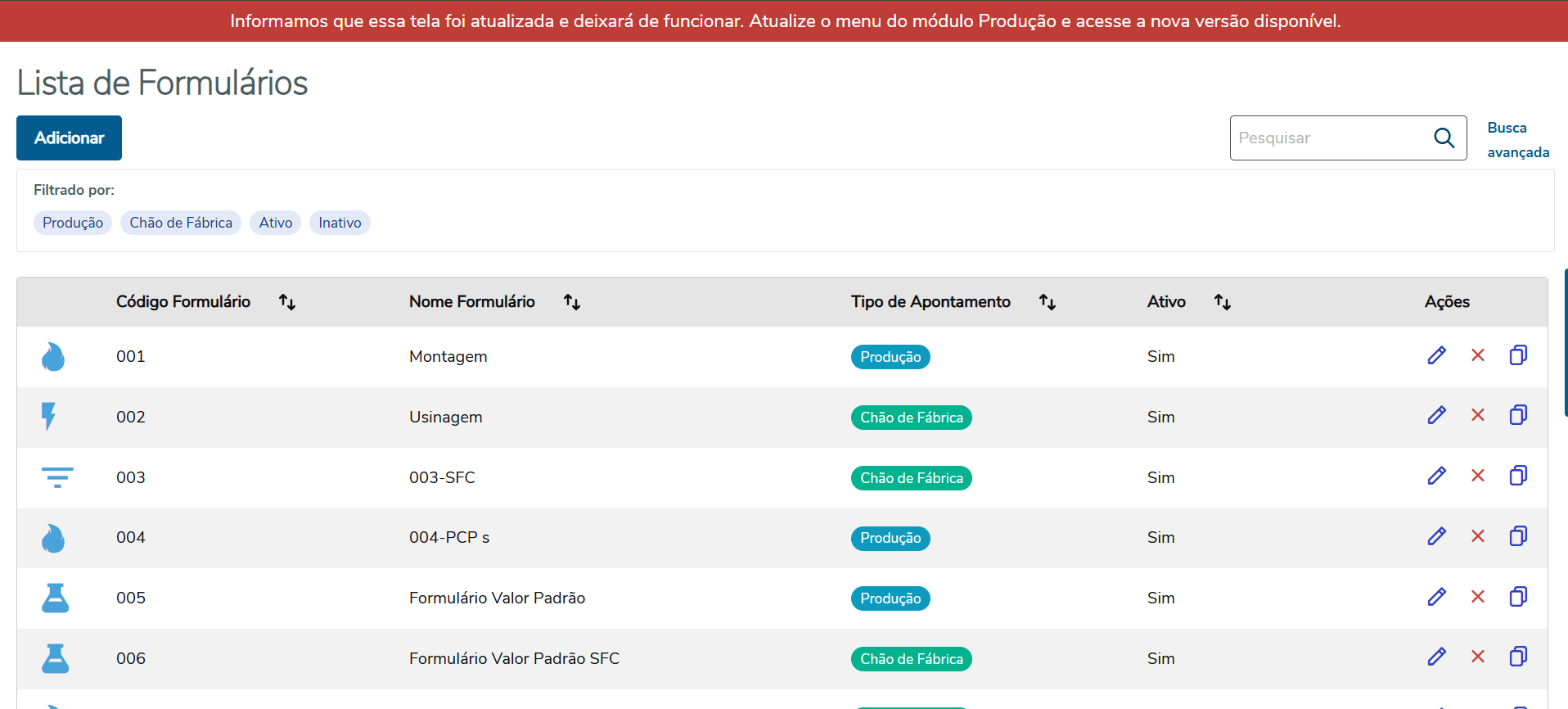Click the lightning bolt icon of Usinagem
This screenshot has width=1568, height=709.
pyautogui.click(x=49, y=416)
